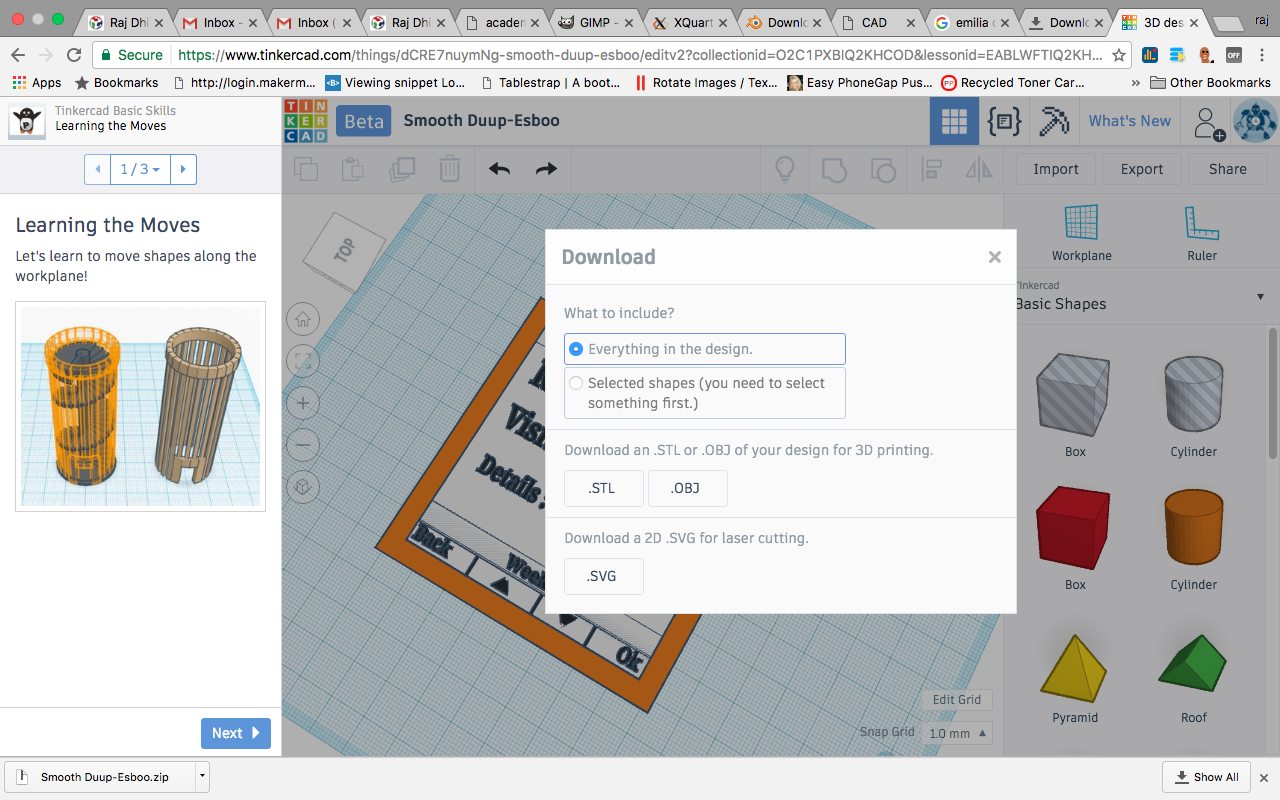Select the yellow Pyramid shape
Image resolution: width=1280 pixels, height=800 pixels.
click(1074, 668)
